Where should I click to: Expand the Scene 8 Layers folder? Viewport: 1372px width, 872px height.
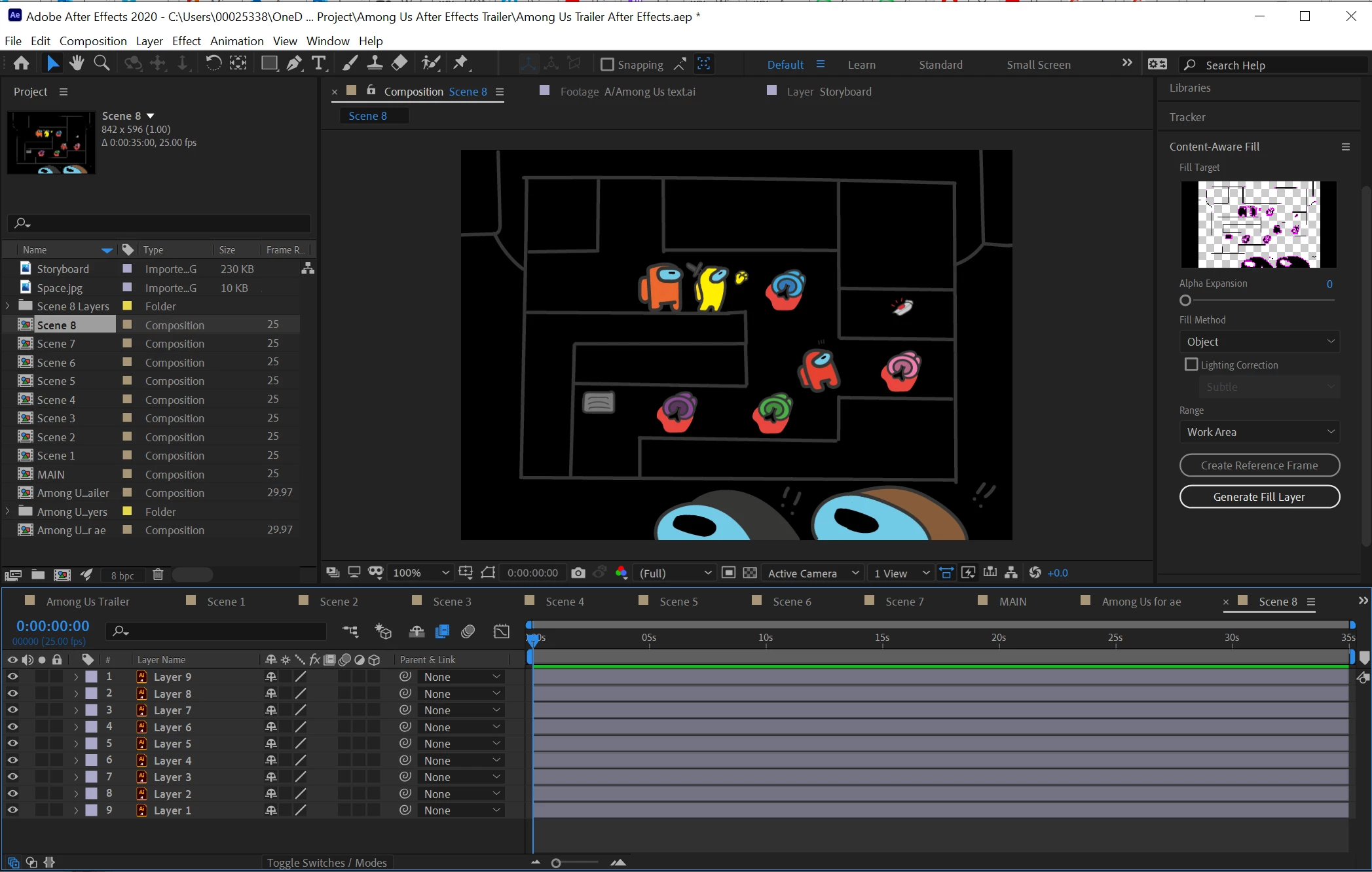click(x=8, y=306)
